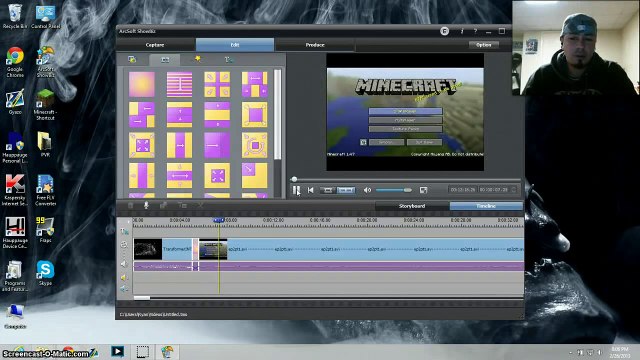Open the Option button
Screen dimensions: 640x360
[484, 45]
